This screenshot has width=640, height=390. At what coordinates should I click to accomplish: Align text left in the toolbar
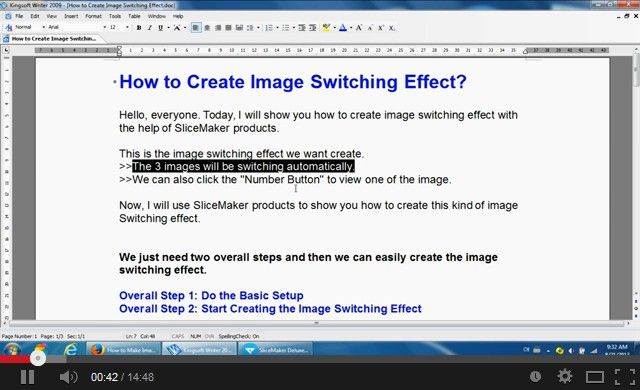pyautogui.click(x=196, y=28)
